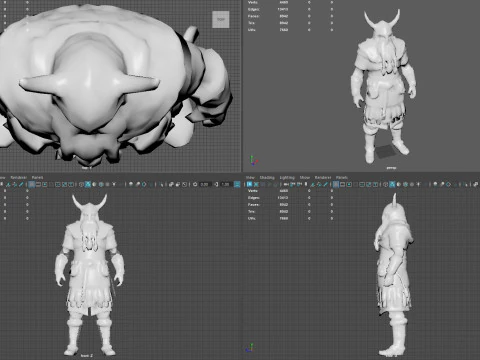Click the Edges label in perspective view HUD

[254, 9]
